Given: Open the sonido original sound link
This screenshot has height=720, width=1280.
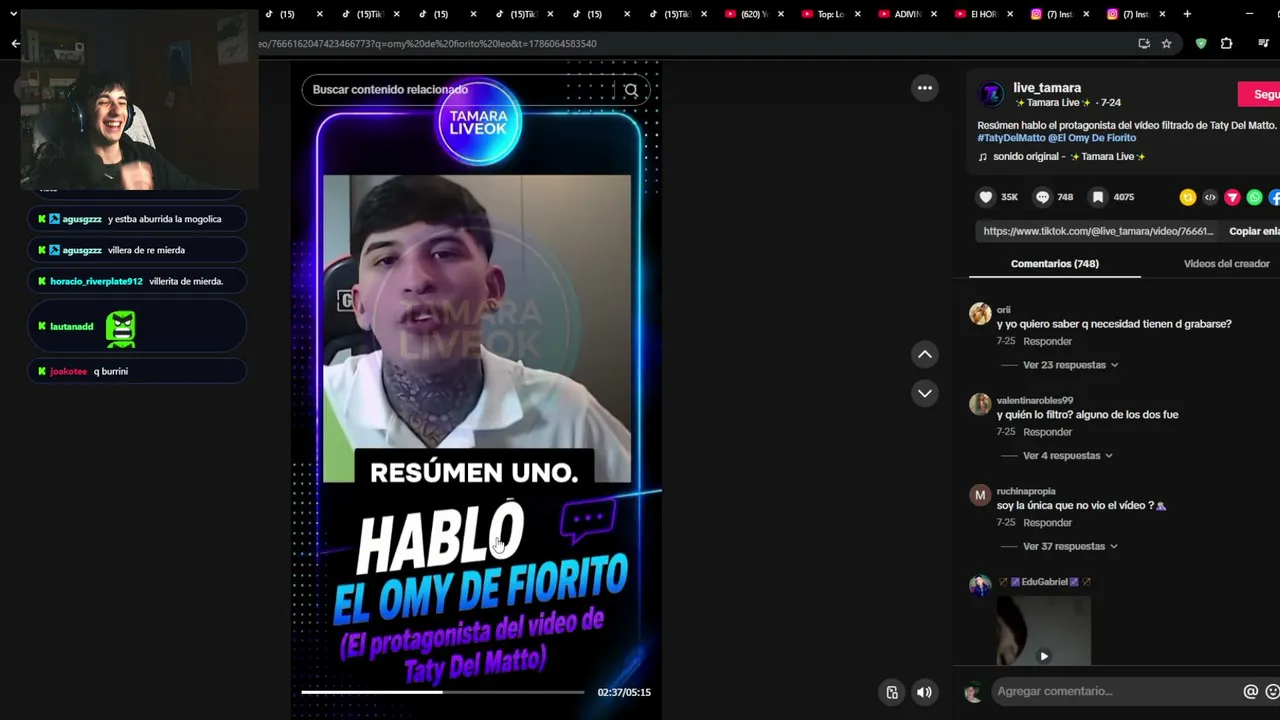Looking at the screenshot, I should pos(1062,157).
